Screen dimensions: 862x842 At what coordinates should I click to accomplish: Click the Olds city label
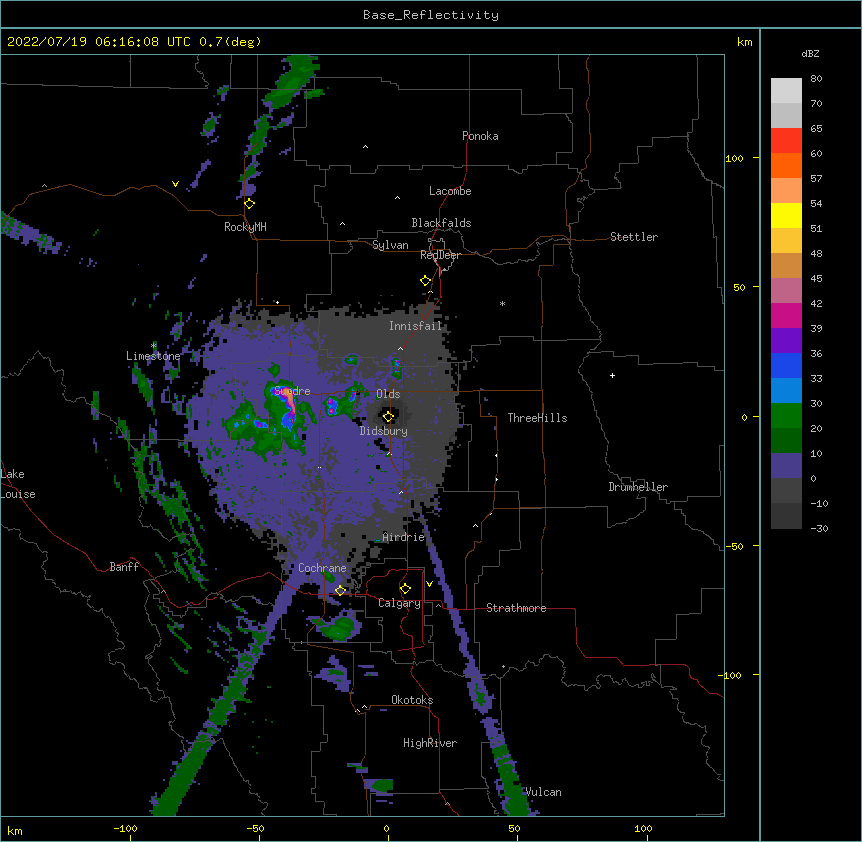pos(388,394)
